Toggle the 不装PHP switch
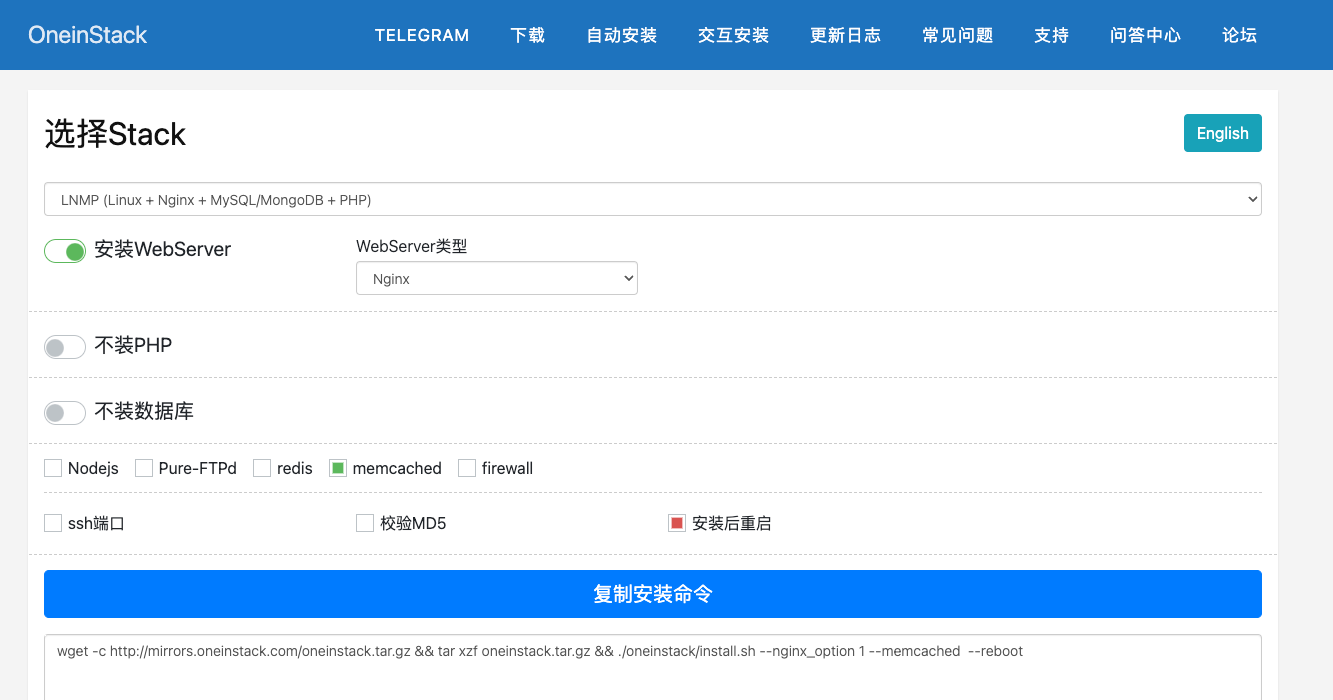 pyautogui.click(x=65, y=347)
